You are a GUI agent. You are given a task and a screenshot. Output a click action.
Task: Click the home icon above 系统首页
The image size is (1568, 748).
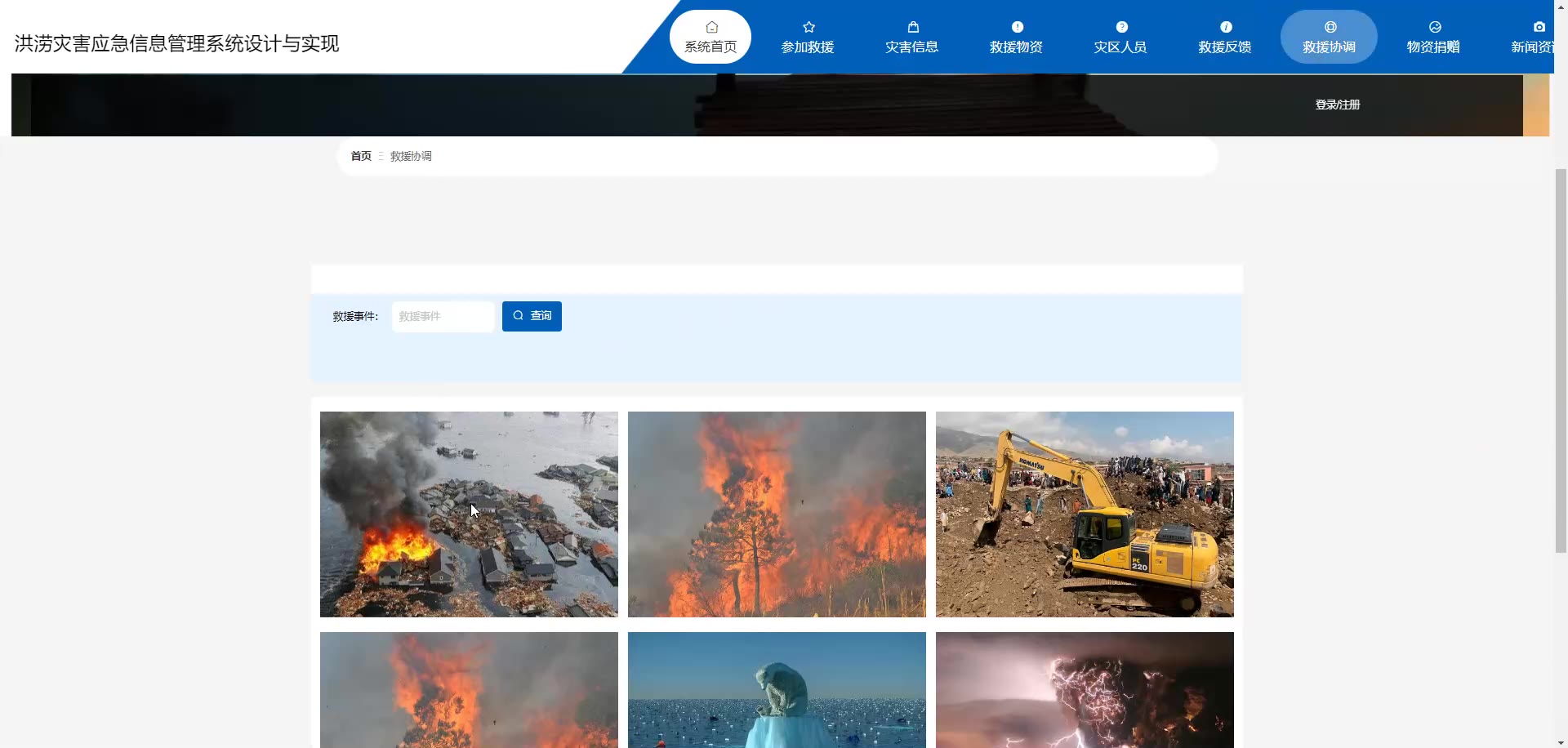711,27
